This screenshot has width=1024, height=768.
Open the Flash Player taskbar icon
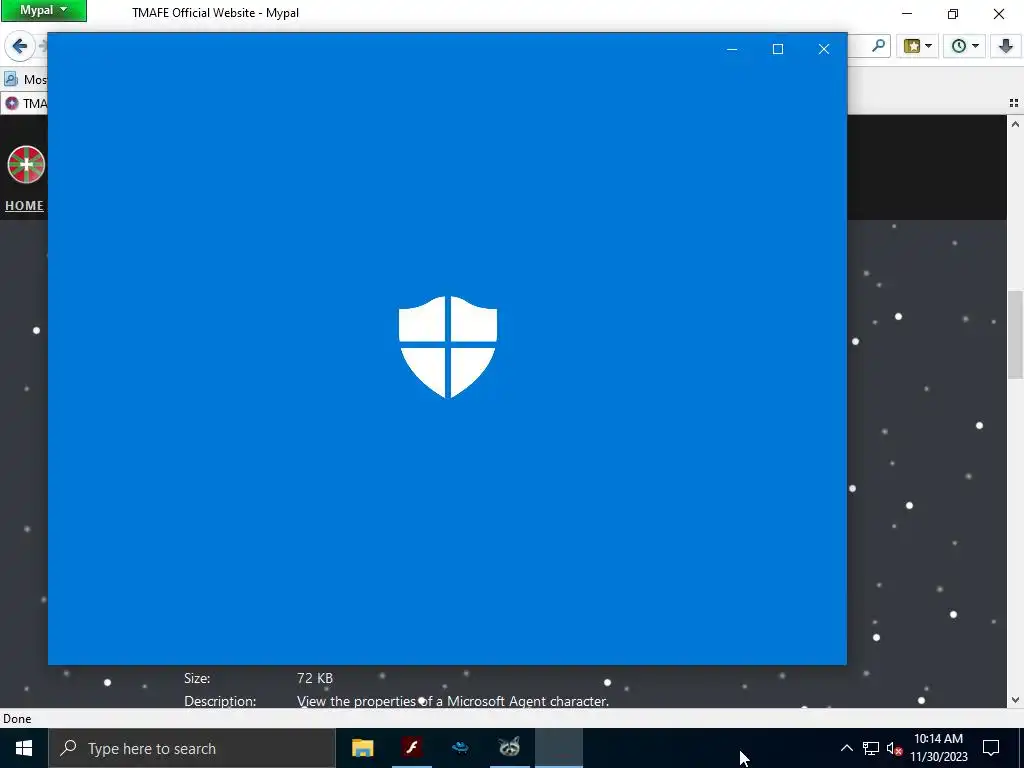[411, 748]
